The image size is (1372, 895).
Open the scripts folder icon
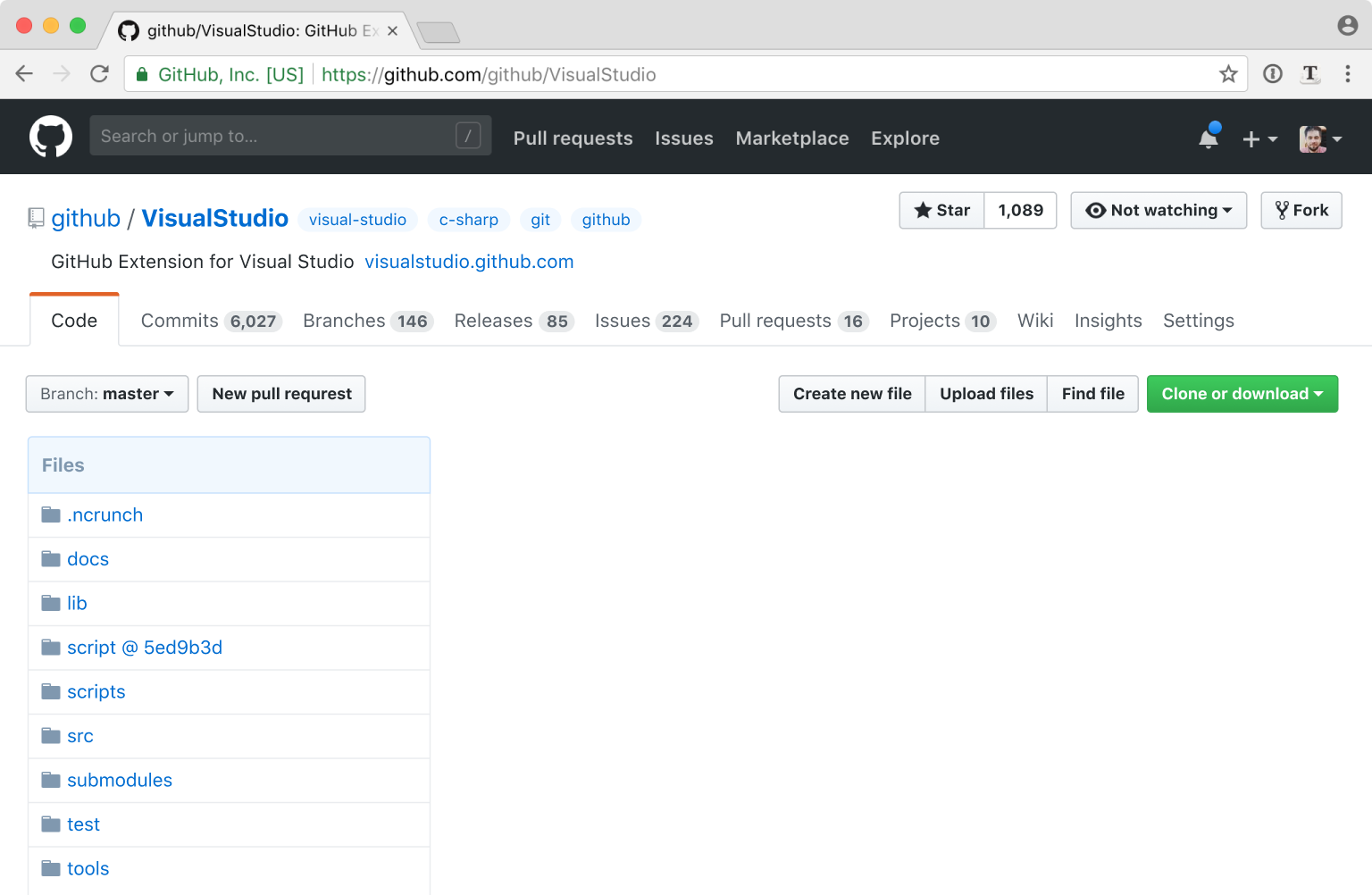tap(51, 690)
